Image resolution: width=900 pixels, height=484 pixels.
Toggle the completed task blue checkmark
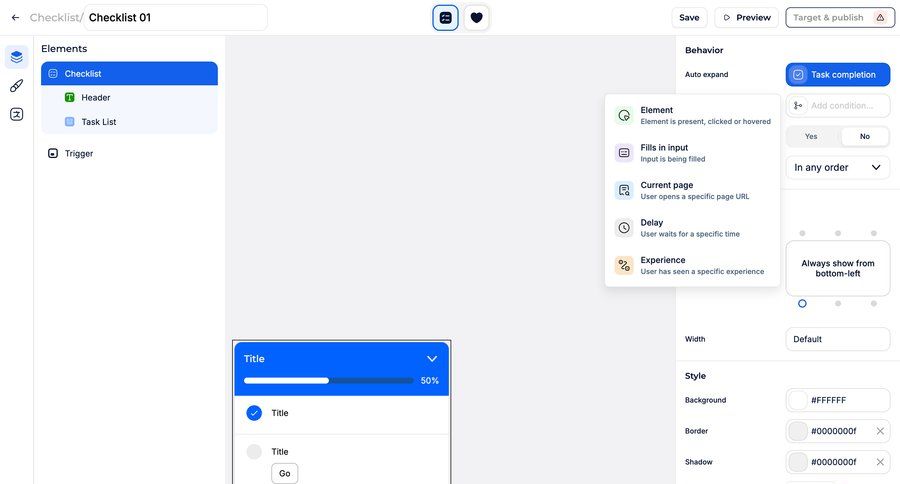[254, 413]
